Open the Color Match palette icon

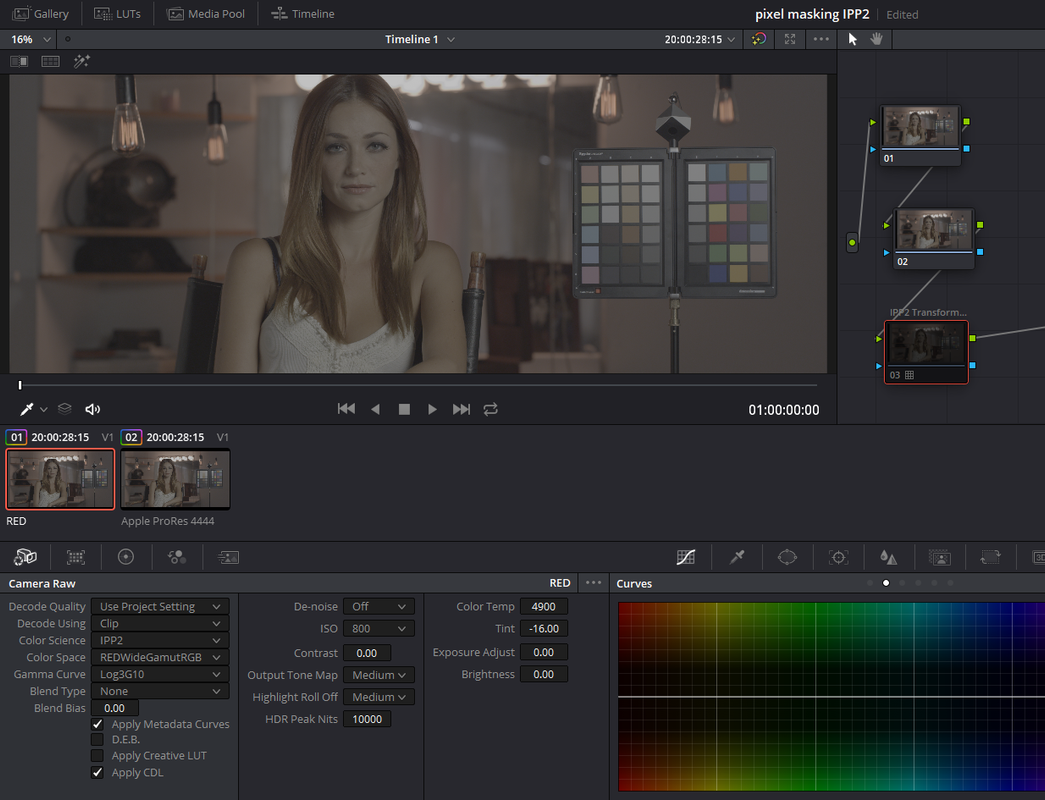point(76,557)
